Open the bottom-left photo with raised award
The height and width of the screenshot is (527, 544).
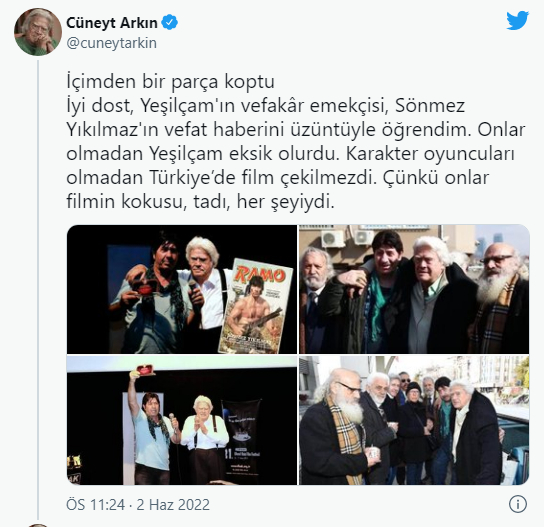coord(182,420)
